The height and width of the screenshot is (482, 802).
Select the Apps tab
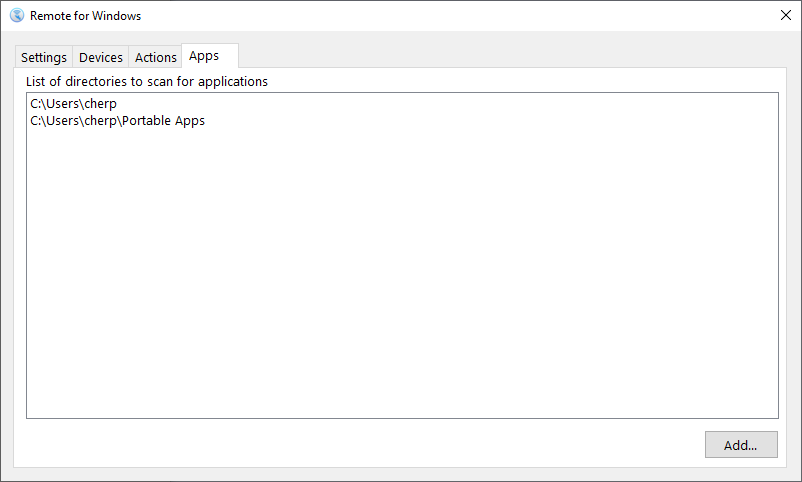[x=204, y=56]
